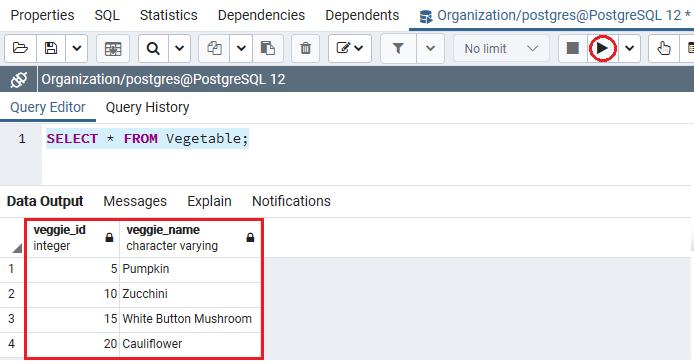Image resolution: width=694 pixels, height=364 pixels.
Task: Click the hand pointer toolbar icon
Action: point(663,48)
